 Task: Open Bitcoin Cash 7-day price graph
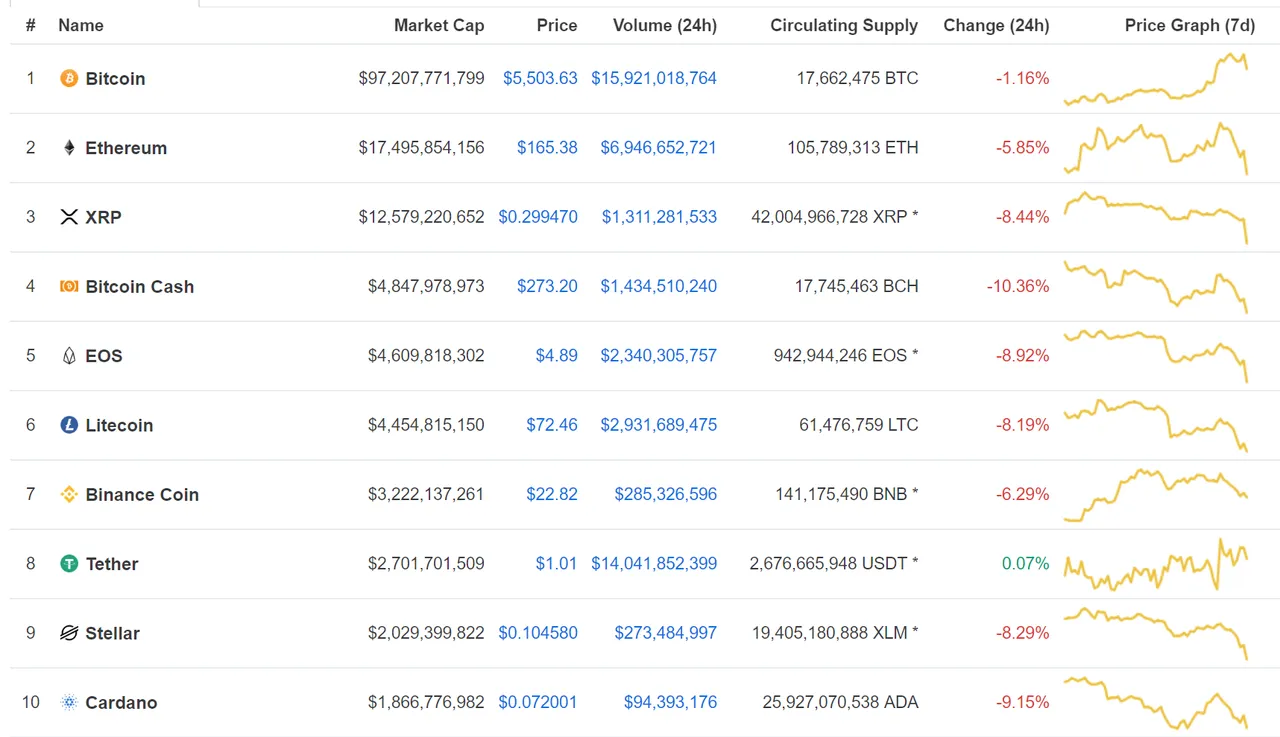coord(1156,287)
